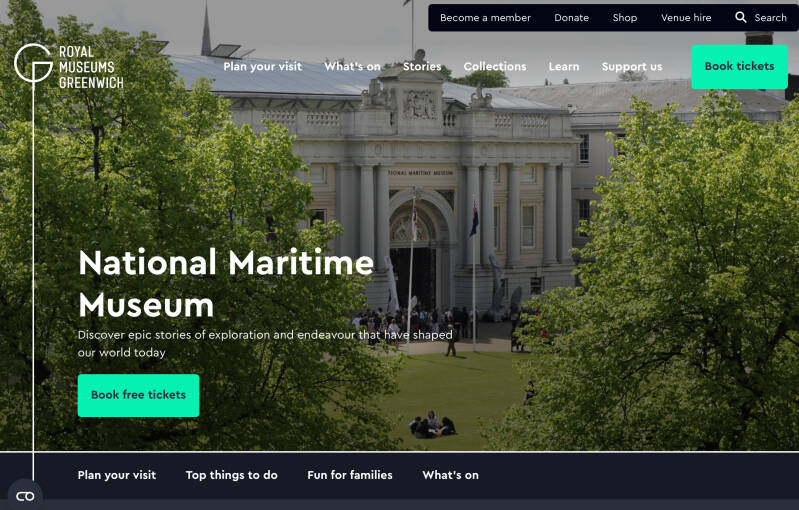Click the National Maritime Museum heading
Viewport: 799px width, 510px height.
click(x=226, y=283)
